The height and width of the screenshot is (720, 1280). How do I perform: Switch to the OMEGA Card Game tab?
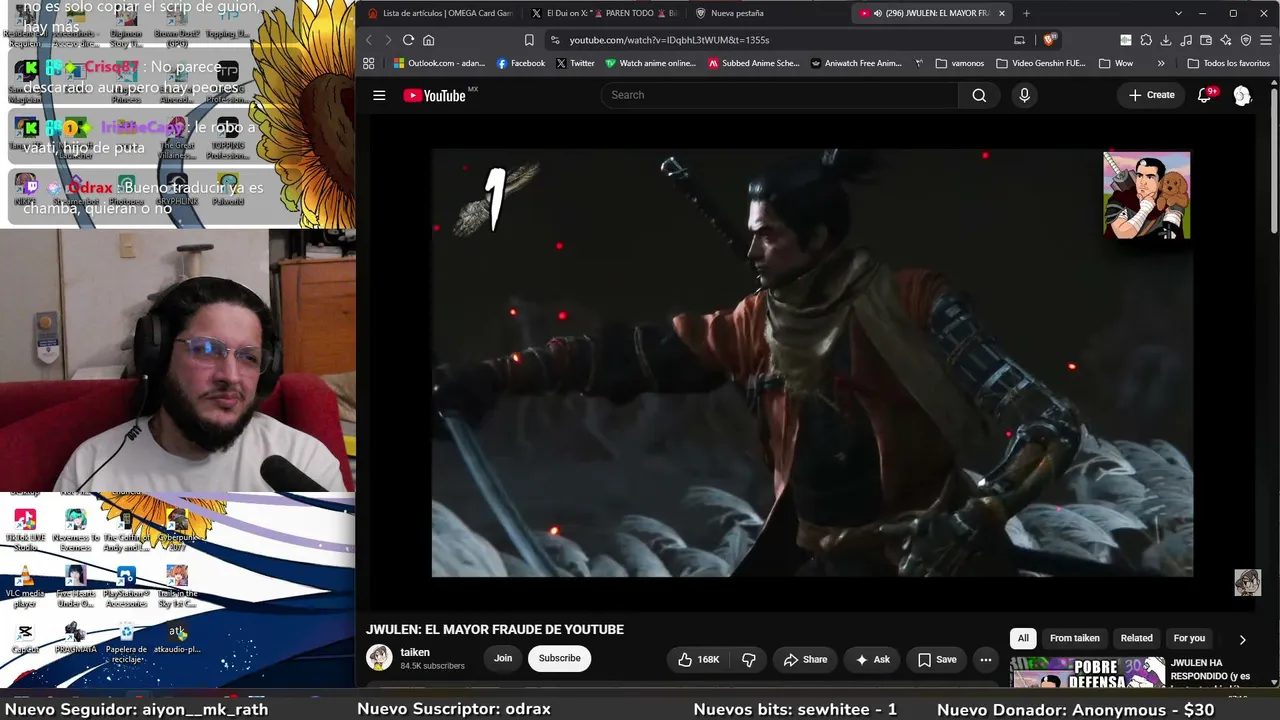pos(440,13)
